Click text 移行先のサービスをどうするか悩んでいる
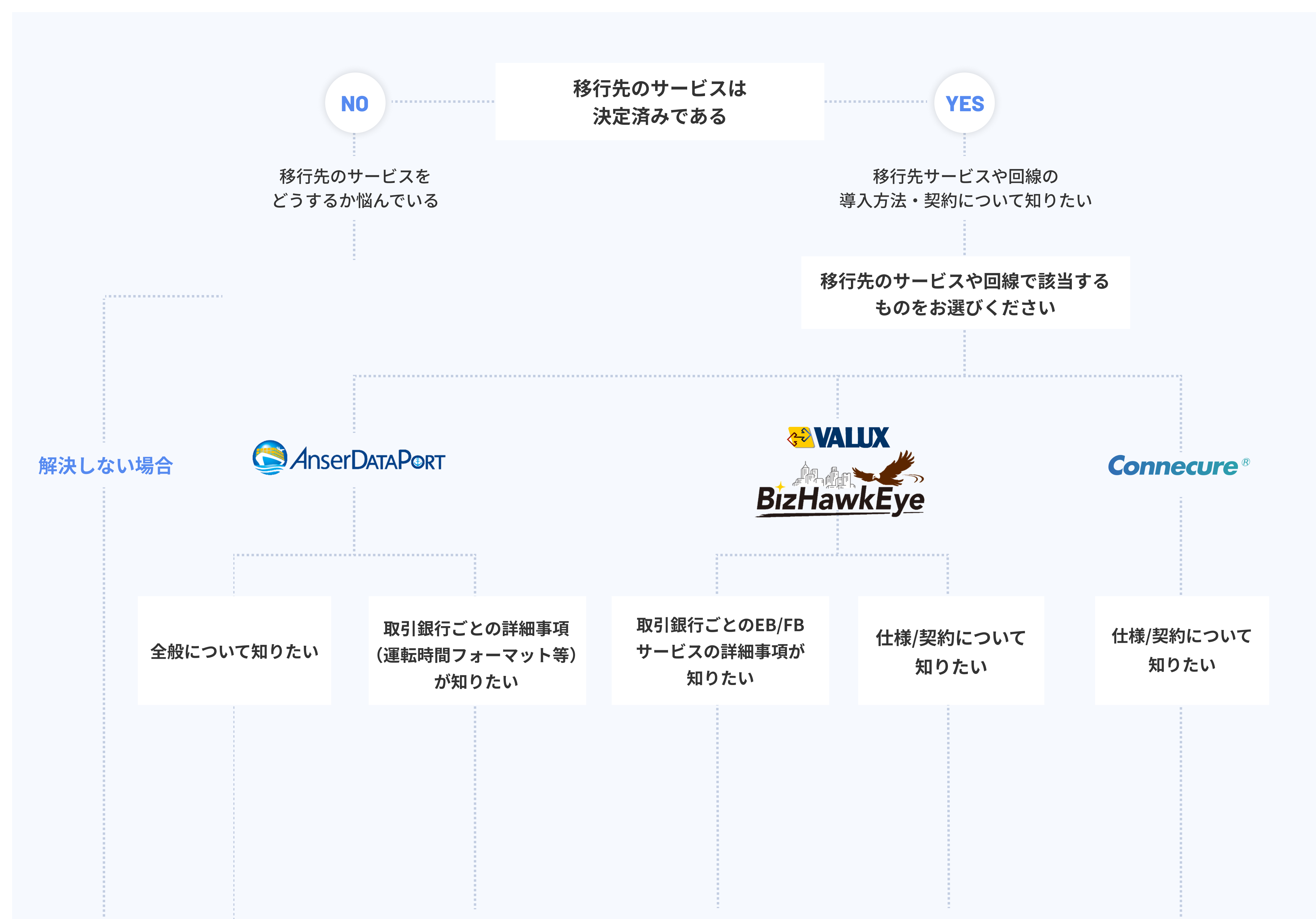This screenshot has width=1316, height=919. [355, 188]
